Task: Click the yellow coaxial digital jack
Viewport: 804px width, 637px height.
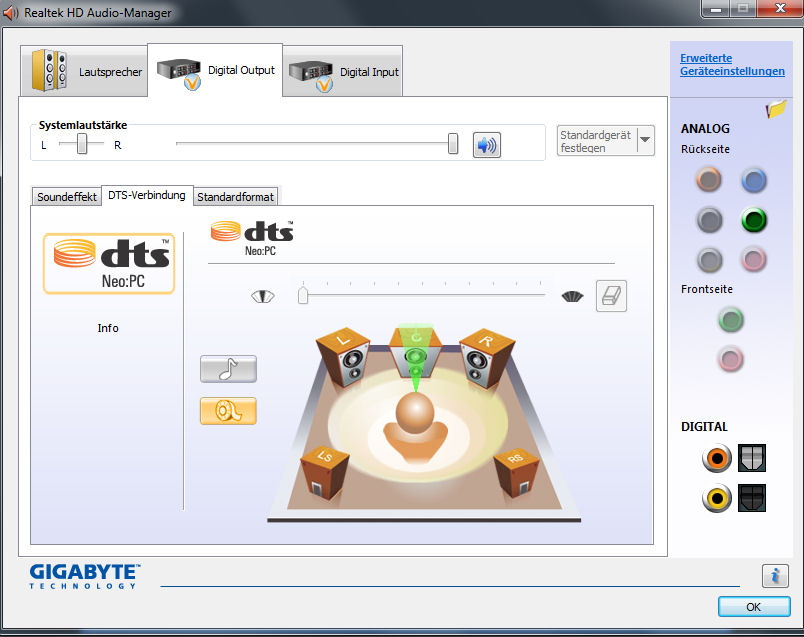Action: coord(717,497)
